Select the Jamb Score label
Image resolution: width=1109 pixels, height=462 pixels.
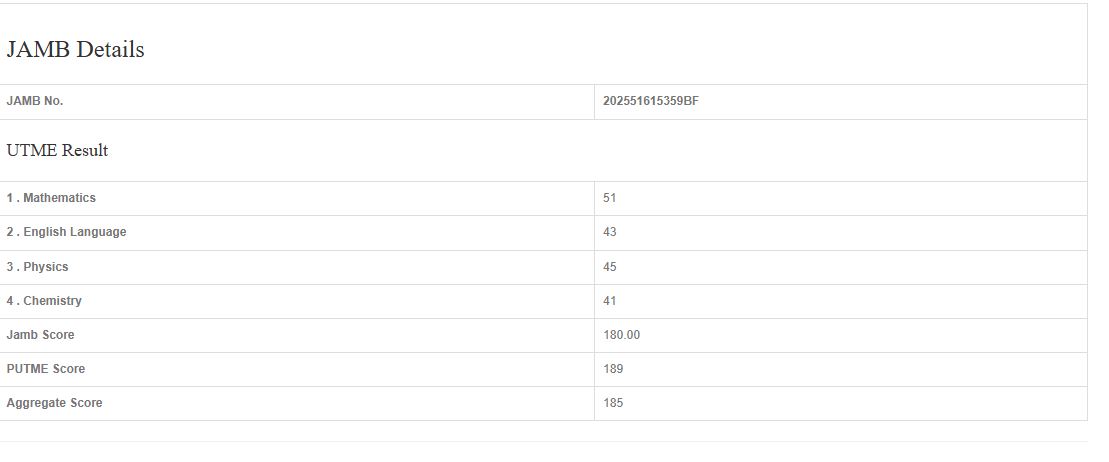coord(40,335)
